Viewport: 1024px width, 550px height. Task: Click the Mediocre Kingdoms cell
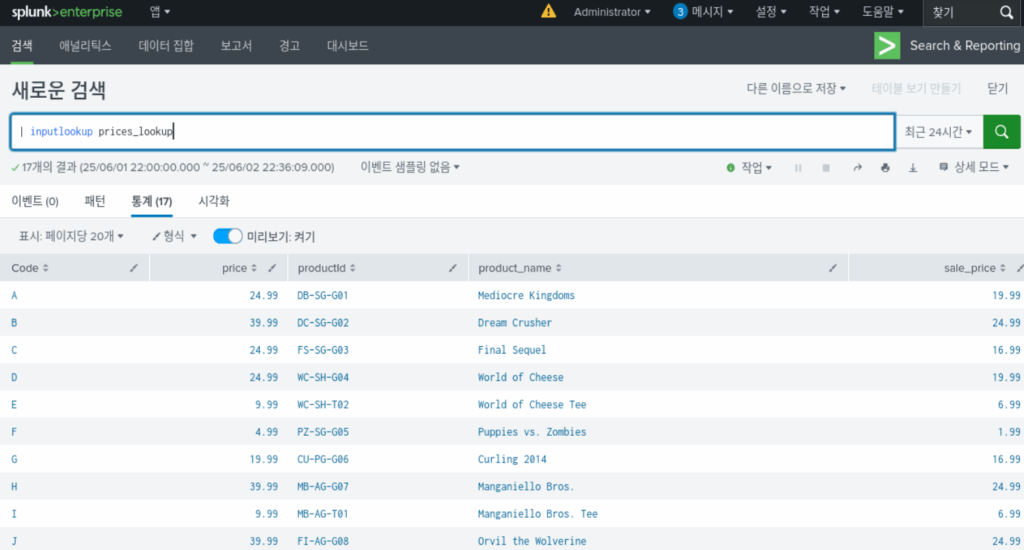click(526, 295)
